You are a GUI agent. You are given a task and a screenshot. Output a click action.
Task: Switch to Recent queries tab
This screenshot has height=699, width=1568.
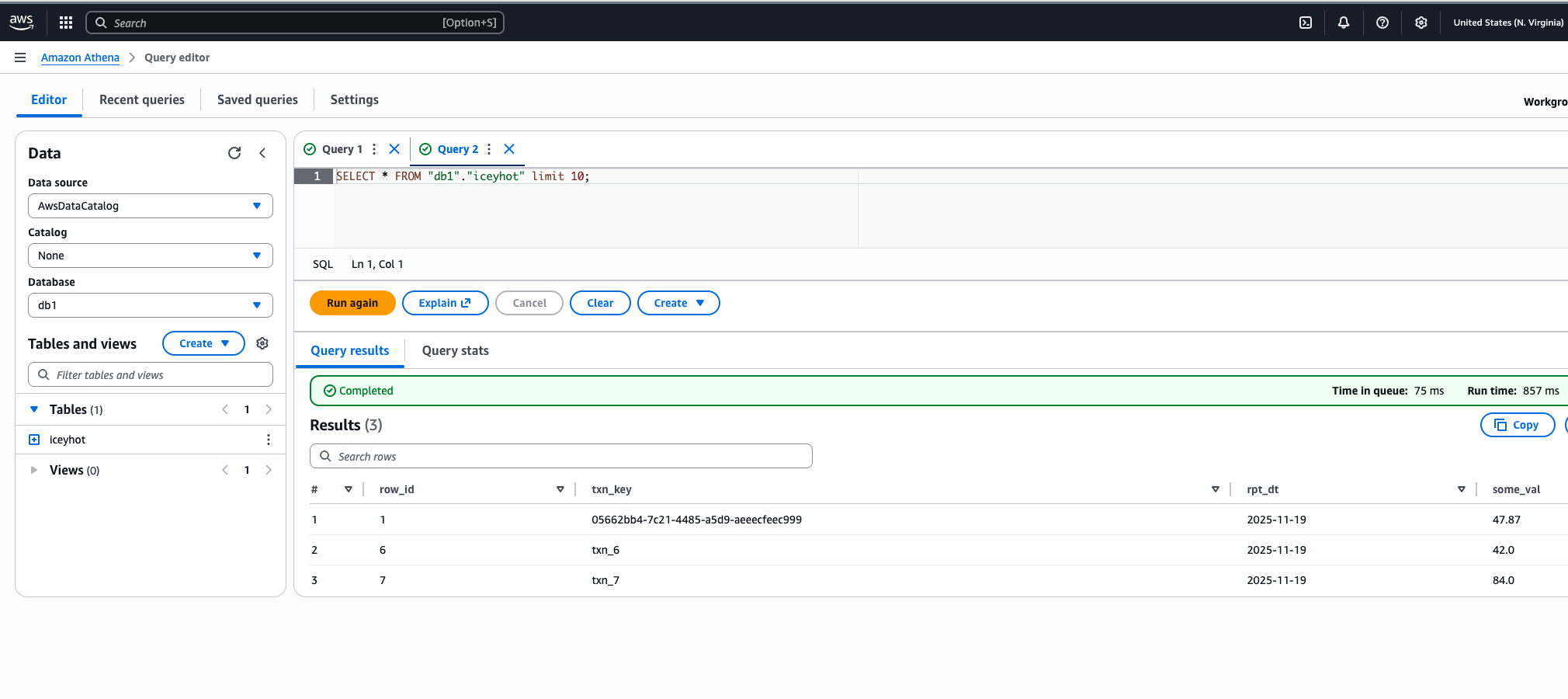(142, 99)
